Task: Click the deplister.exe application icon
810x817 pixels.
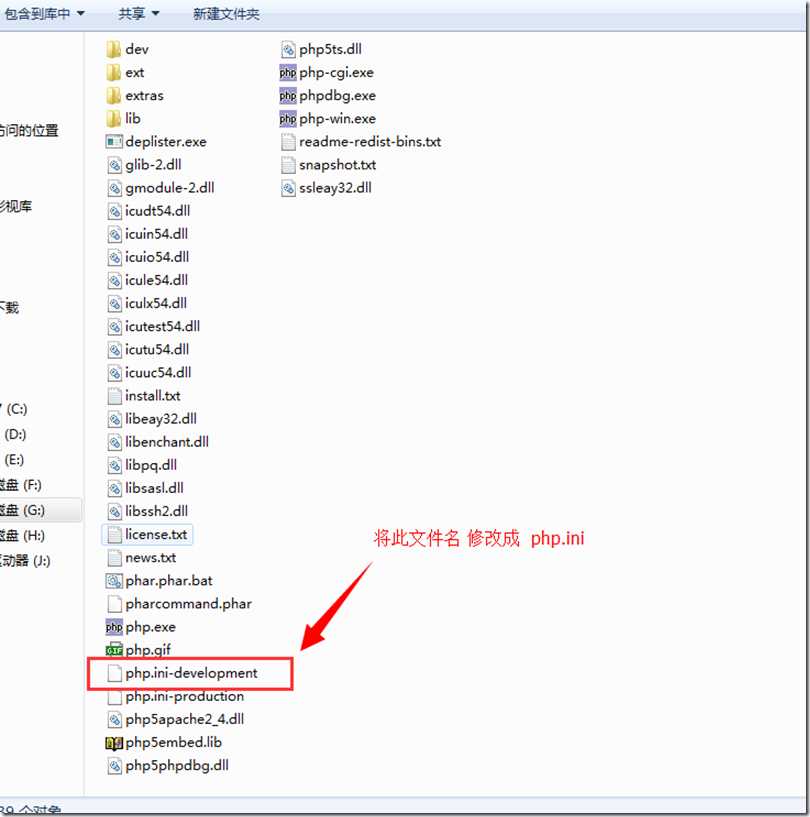Action: 114,142
